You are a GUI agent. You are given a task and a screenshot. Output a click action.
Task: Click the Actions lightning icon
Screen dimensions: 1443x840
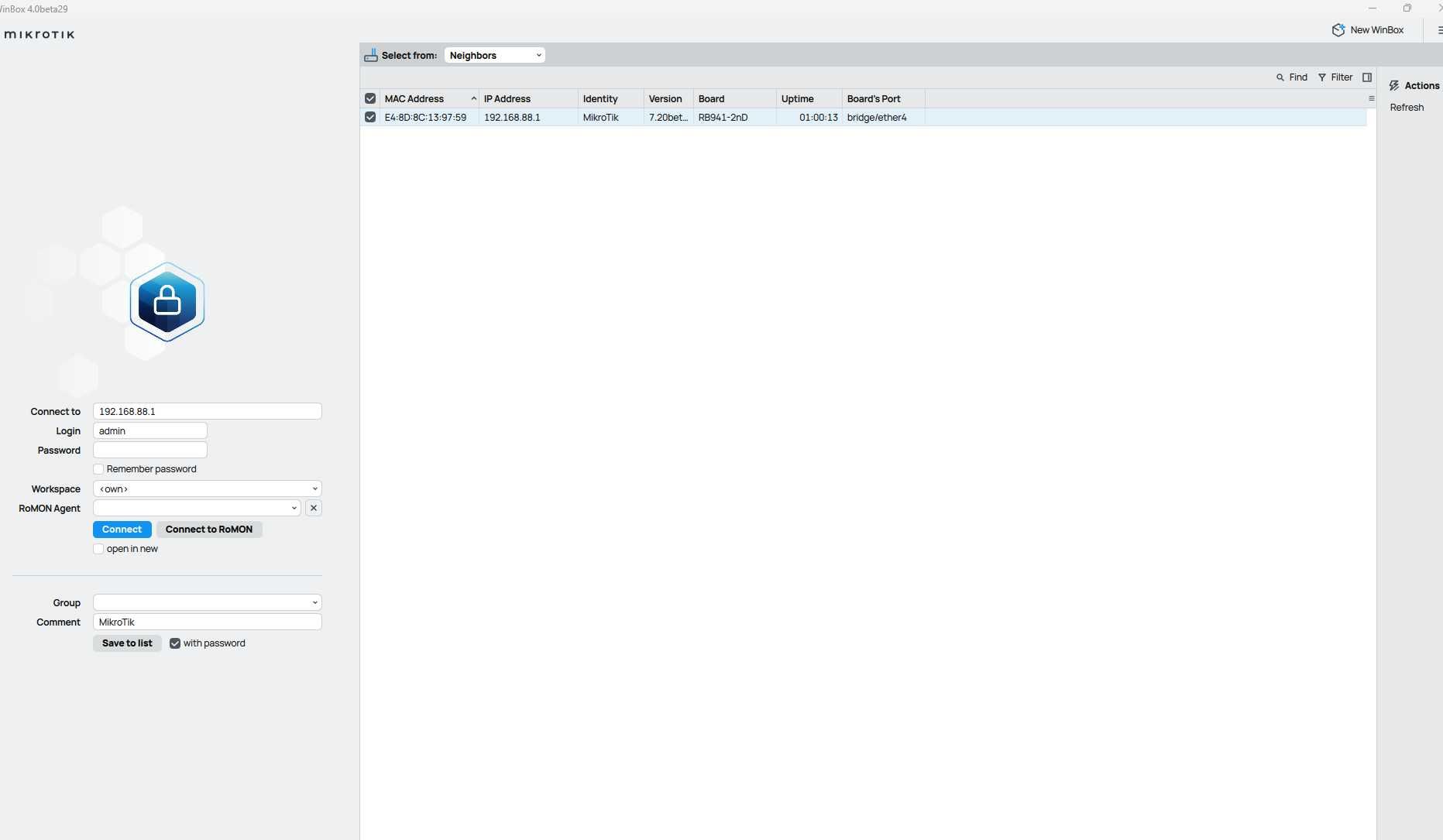tap(1394, 86)
